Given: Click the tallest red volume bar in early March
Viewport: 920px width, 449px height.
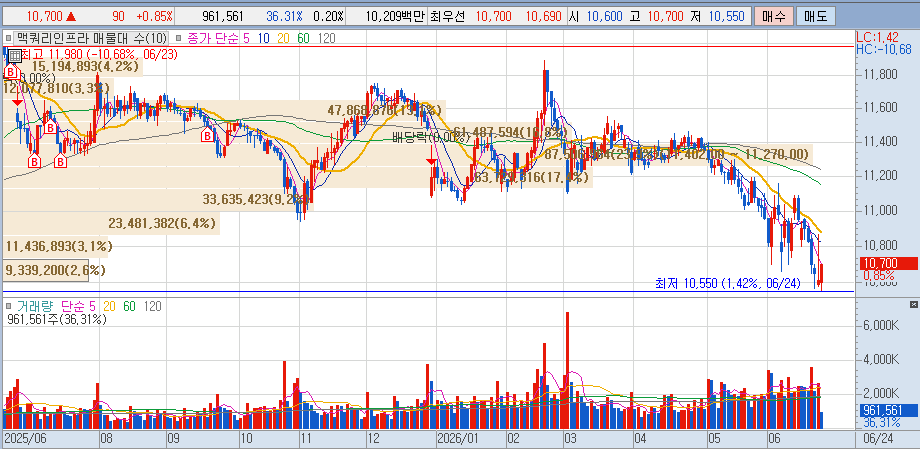Looking at the screenshot, I should point(567,370).
